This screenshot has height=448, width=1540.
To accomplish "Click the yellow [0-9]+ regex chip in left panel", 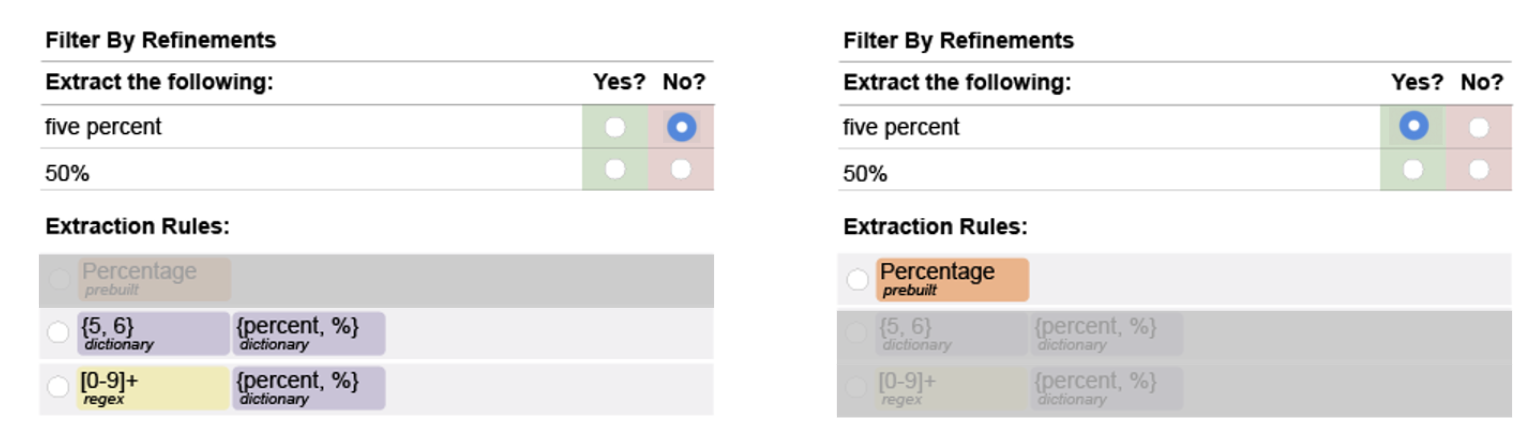I will coord(153,387).
